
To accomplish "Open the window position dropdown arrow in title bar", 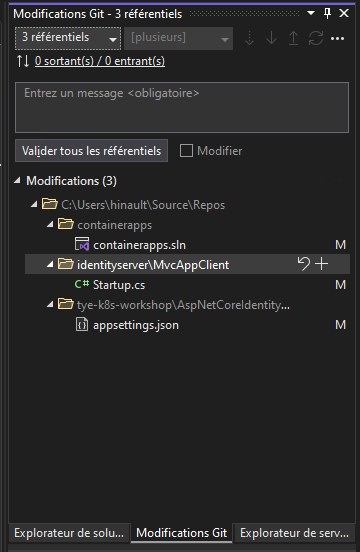I will pos(311,13).
